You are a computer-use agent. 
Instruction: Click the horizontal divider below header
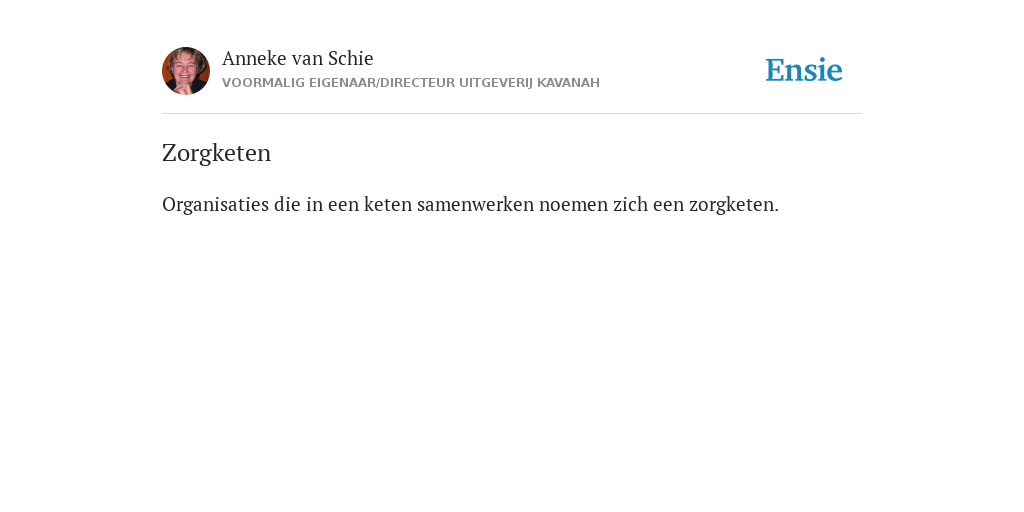point(512,114)
